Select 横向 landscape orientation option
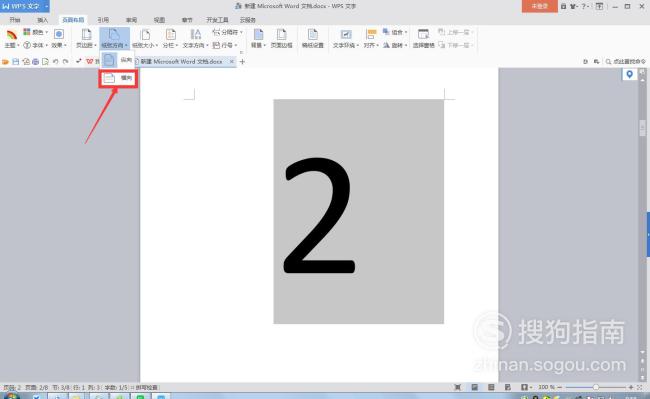 point(118,78)
